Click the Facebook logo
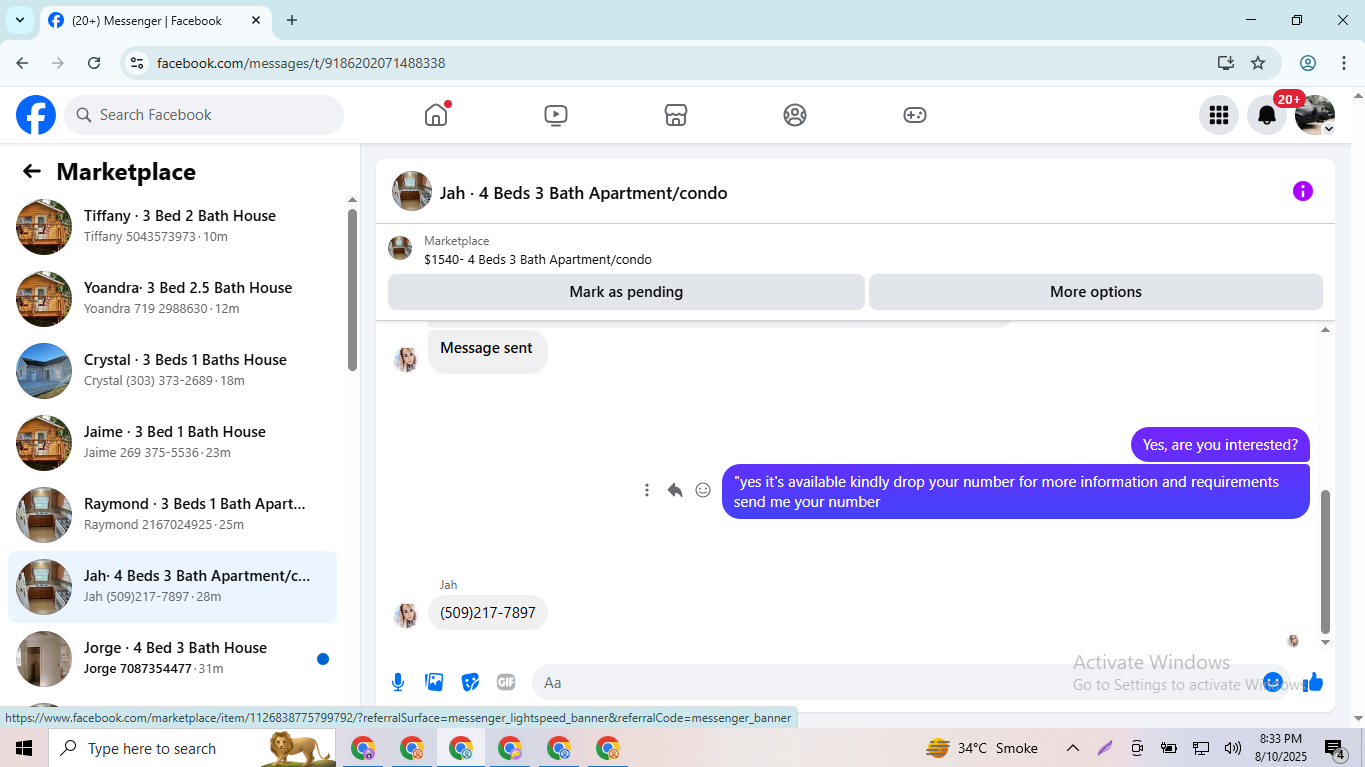 [36, 115]
